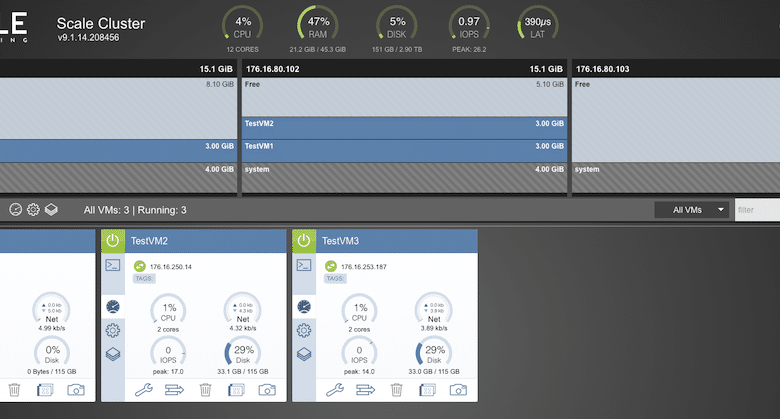
Task: Click the green network icon beside 176.16.250.14
Action: point(140,266)
